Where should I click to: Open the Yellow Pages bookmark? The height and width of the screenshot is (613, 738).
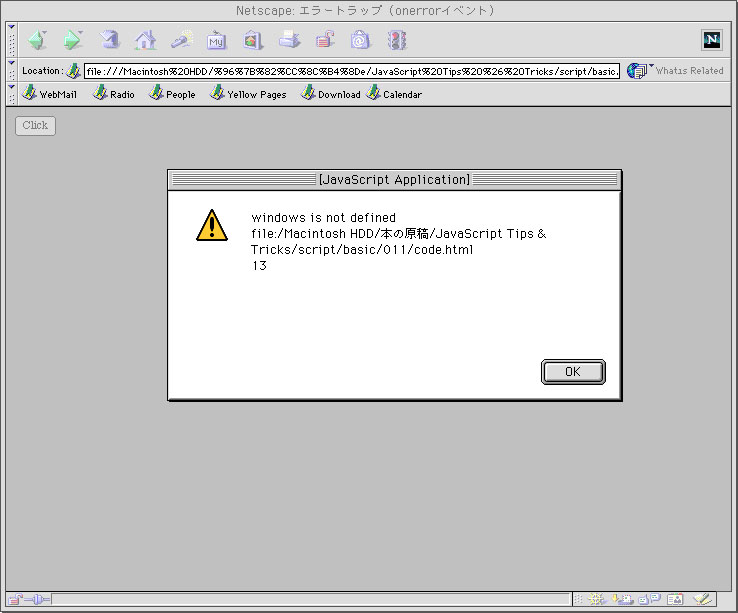[248, 93]
